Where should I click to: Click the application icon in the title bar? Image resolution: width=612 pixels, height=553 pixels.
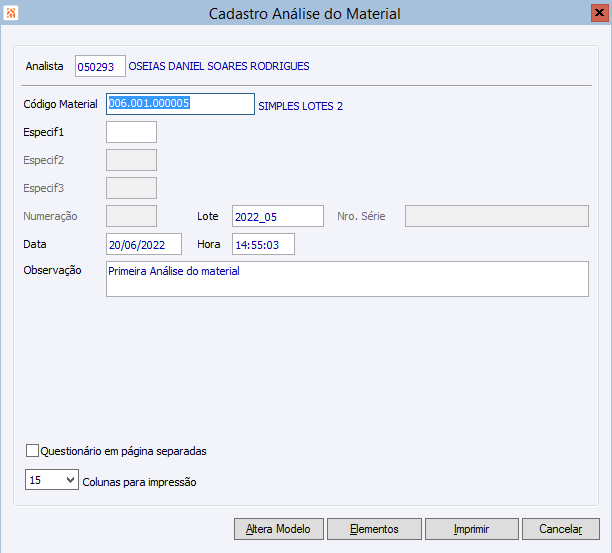pos(12,13)
